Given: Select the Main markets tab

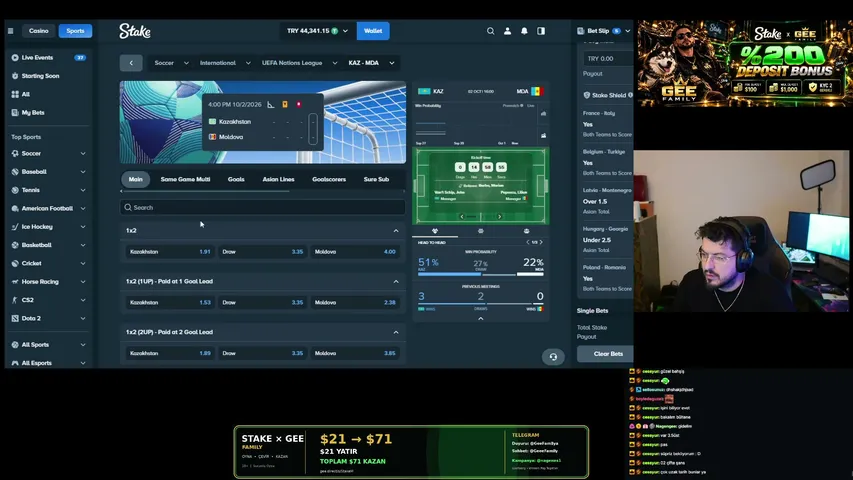Looking at the screenshot, I should point(135,179).
